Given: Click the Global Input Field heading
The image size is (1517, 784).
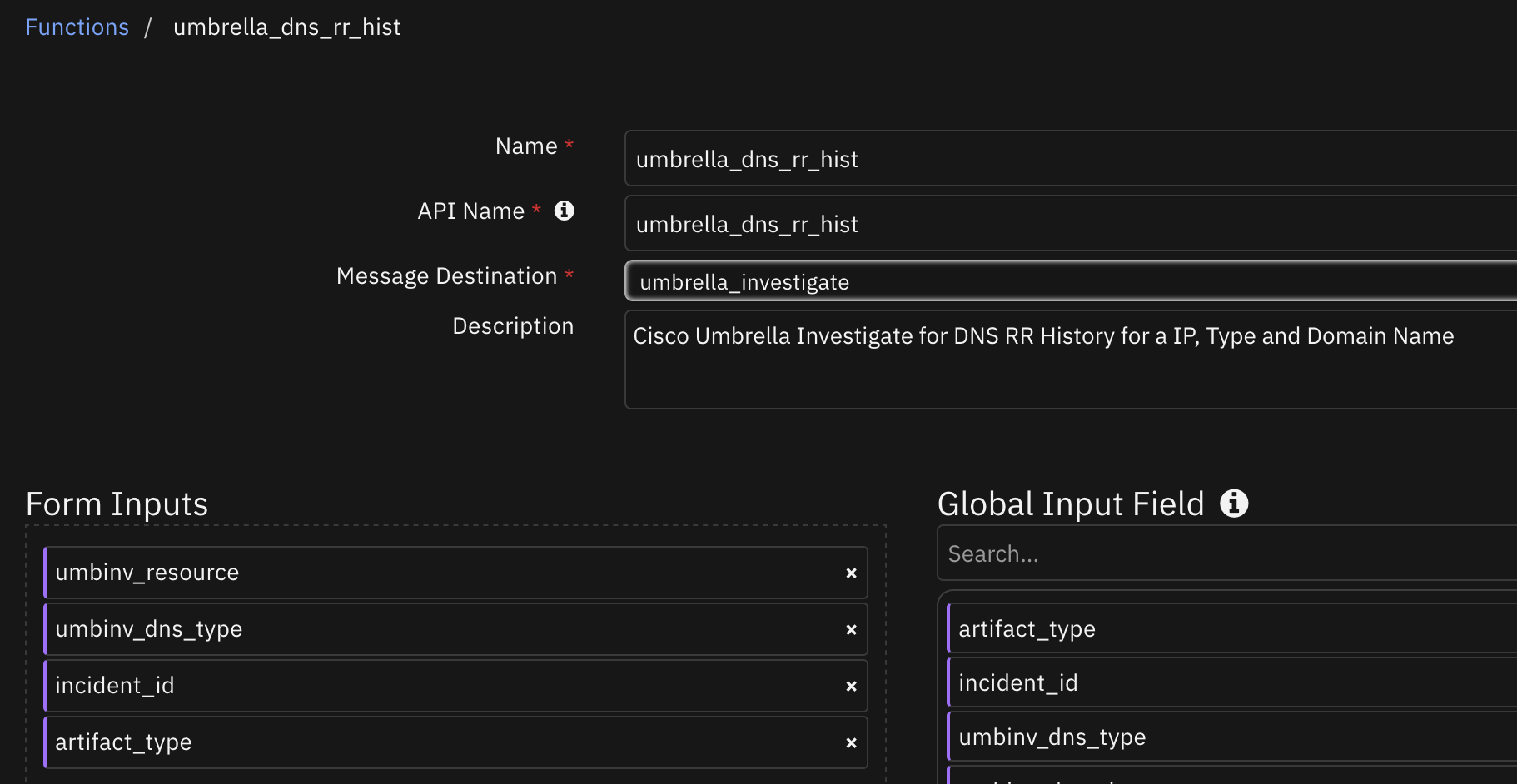Looking at the screenshot, I should tap(1071, 504).
